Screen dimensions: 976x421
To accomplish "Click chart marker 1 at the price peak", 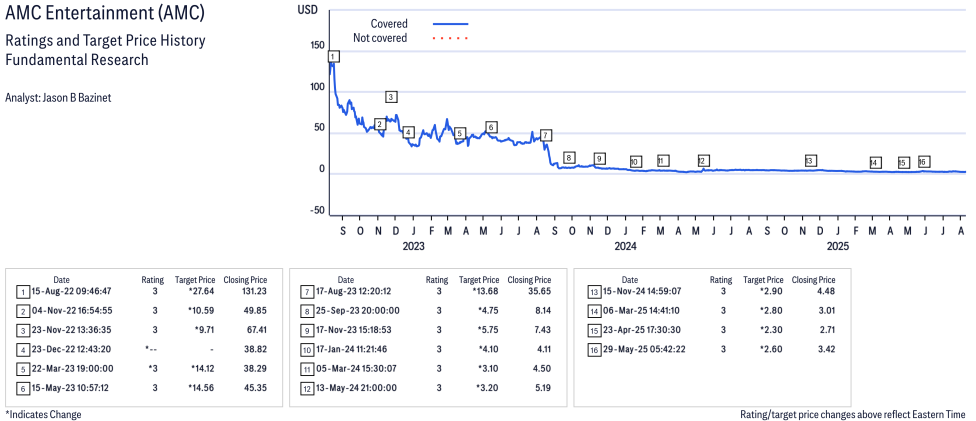I will click(x=334, y=57).
